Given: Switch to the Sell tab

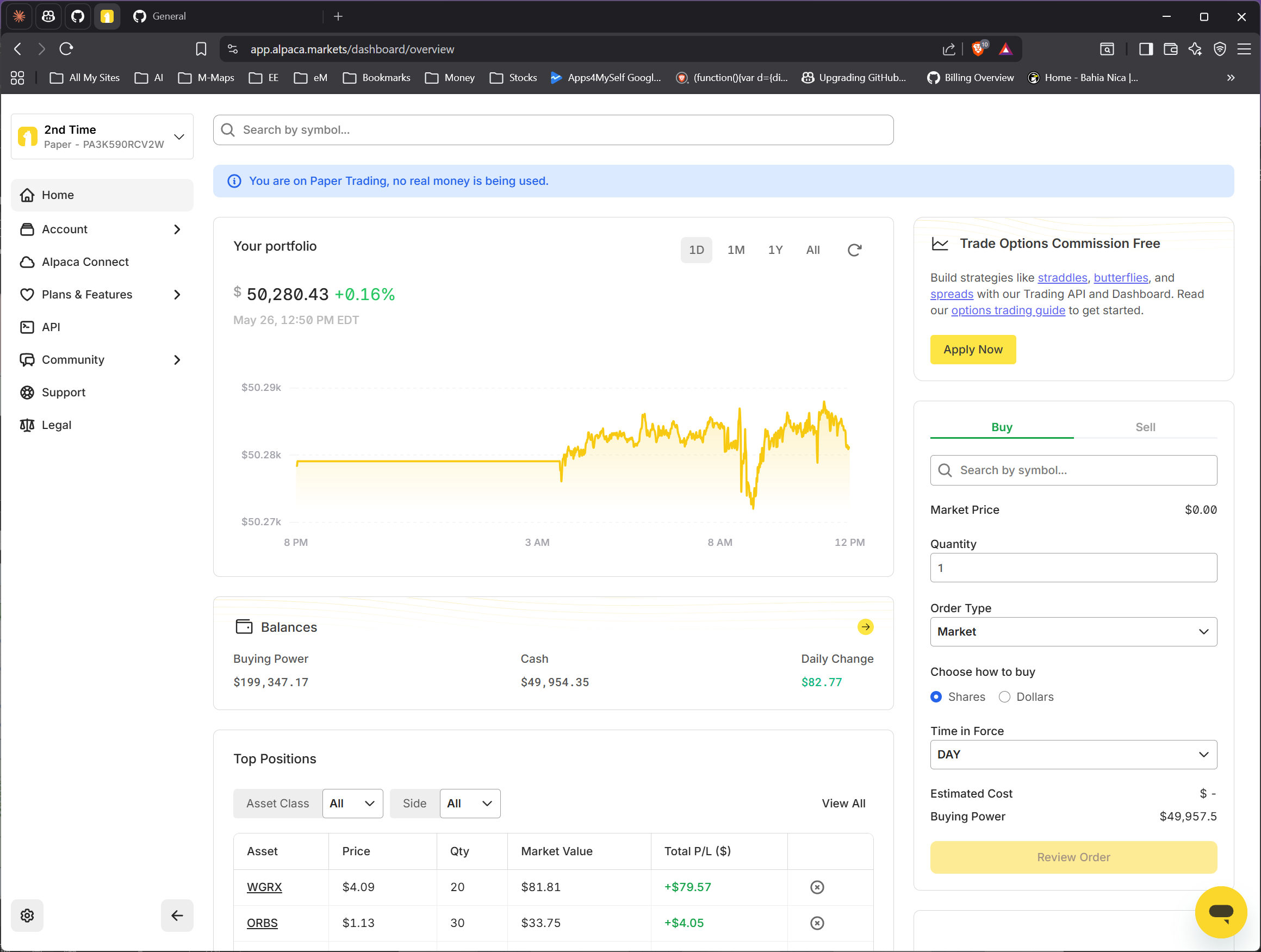Looking at the screenshot, I should pyautogui.click(x=1145, y=426).
